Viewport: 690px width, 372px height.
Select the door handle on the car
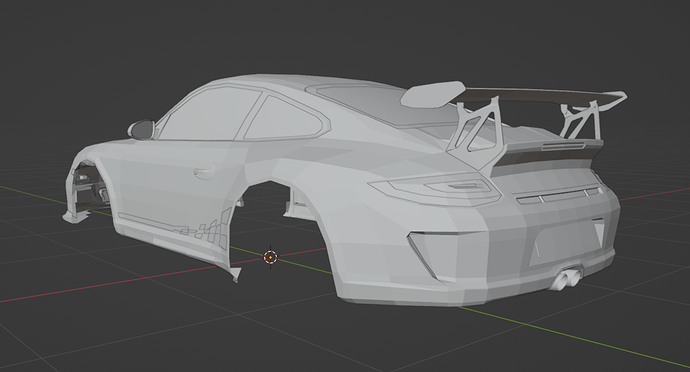tap(204, 172)
